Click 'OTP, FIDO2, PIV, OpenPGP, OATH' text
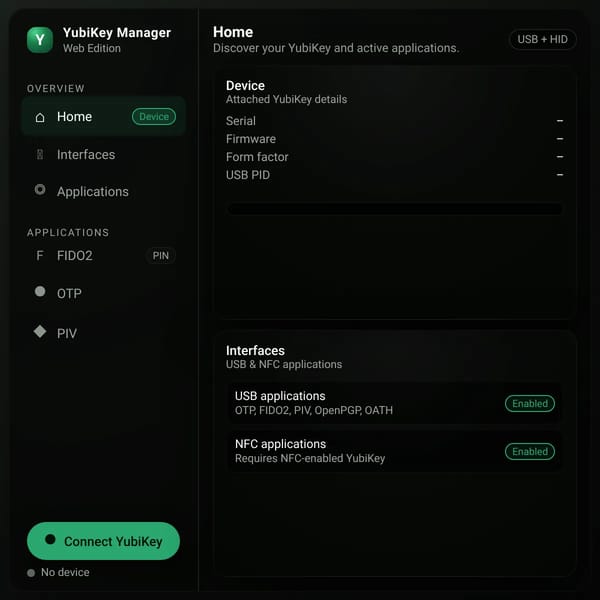The image size is (600, 600). pyautogui.click(x=314, y=411)
